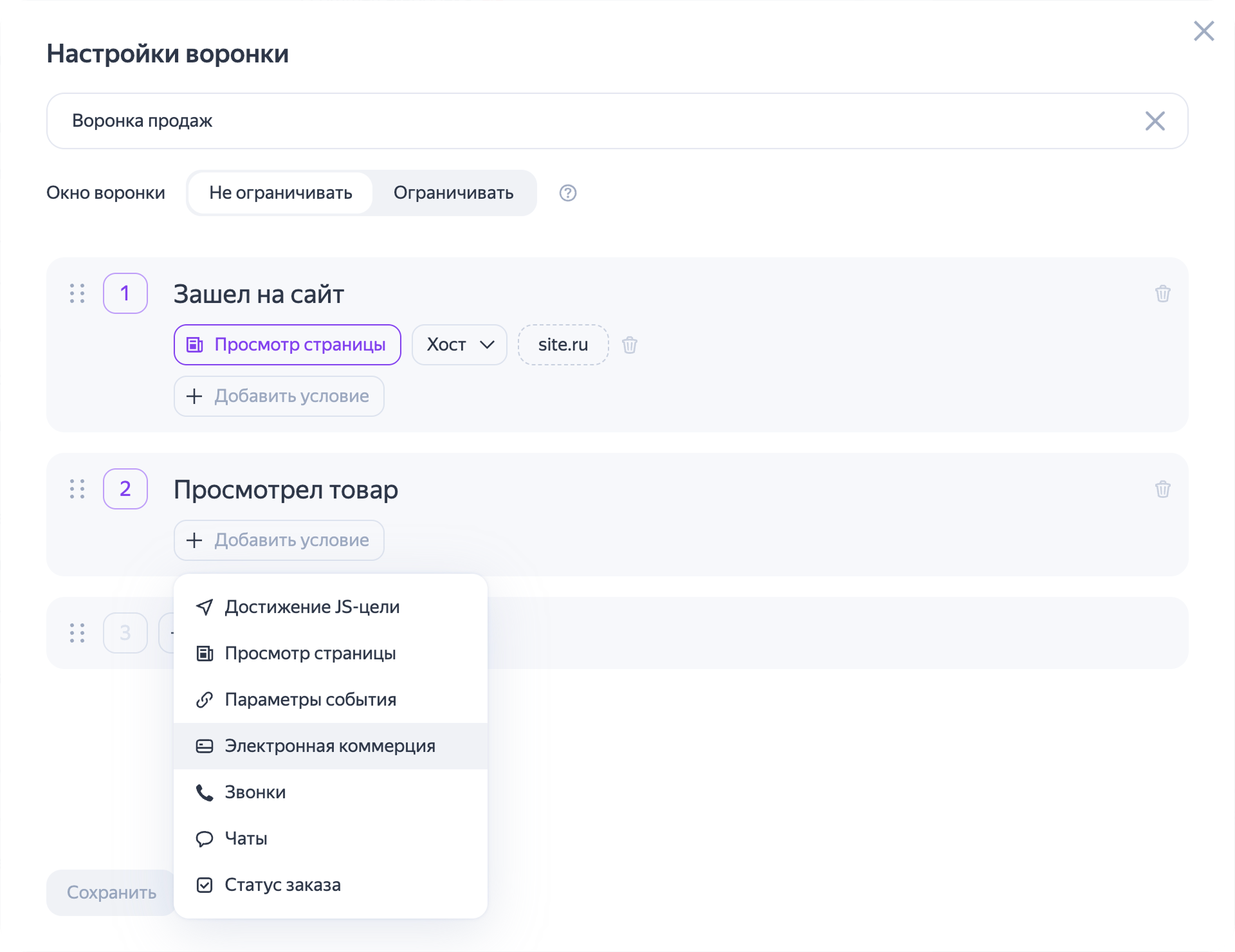Click the 'Сохранить' button

click(x=111, y=893)
